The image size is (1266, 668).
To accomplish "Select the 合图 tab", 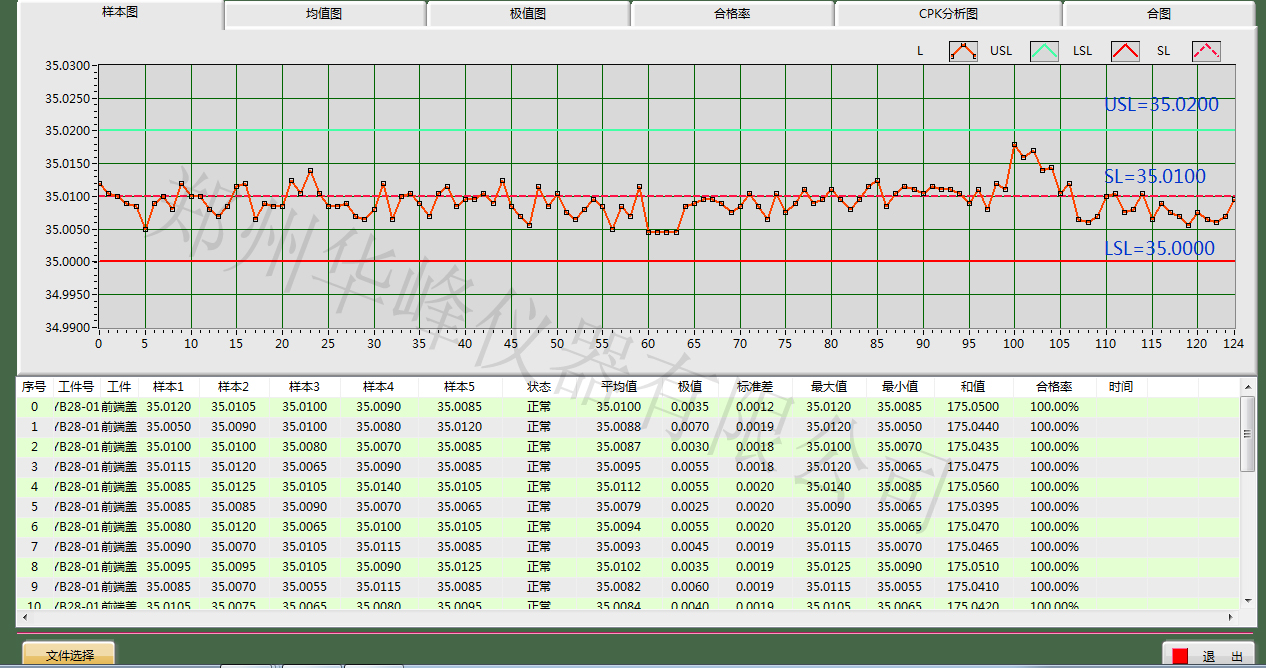I will tap(1158, 14).
